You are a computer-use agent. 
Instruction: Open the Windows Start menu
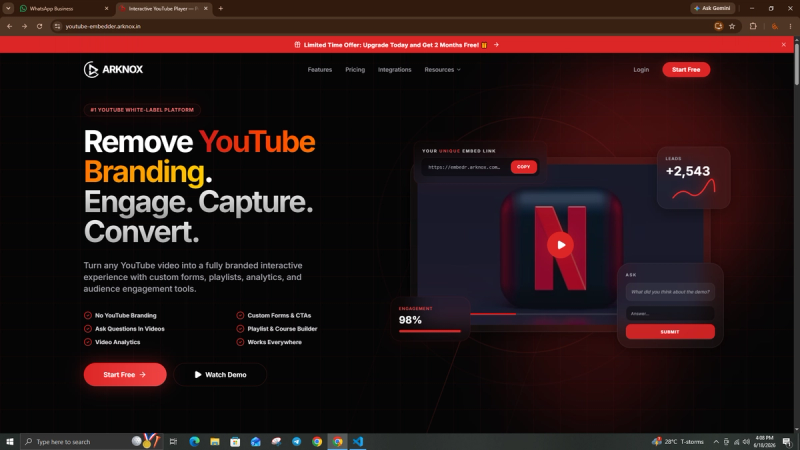pos(10,441)
